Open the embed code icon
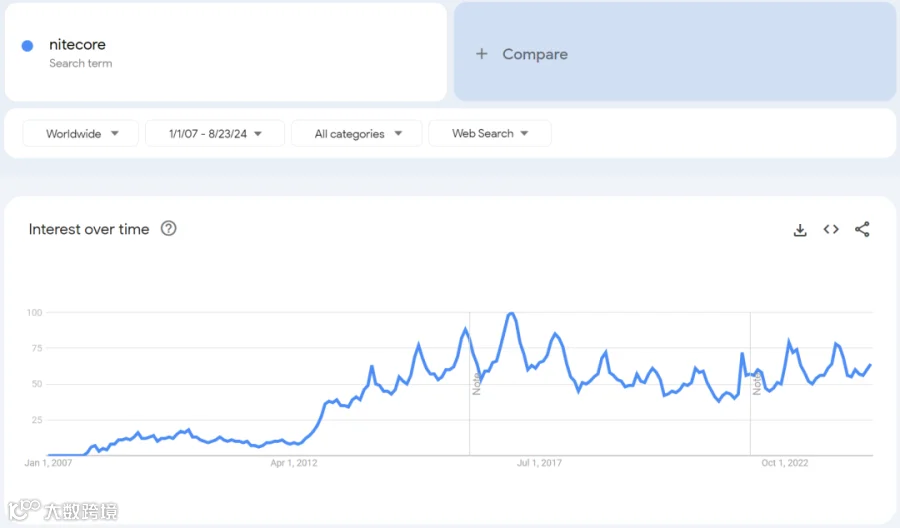 point(831,229)
